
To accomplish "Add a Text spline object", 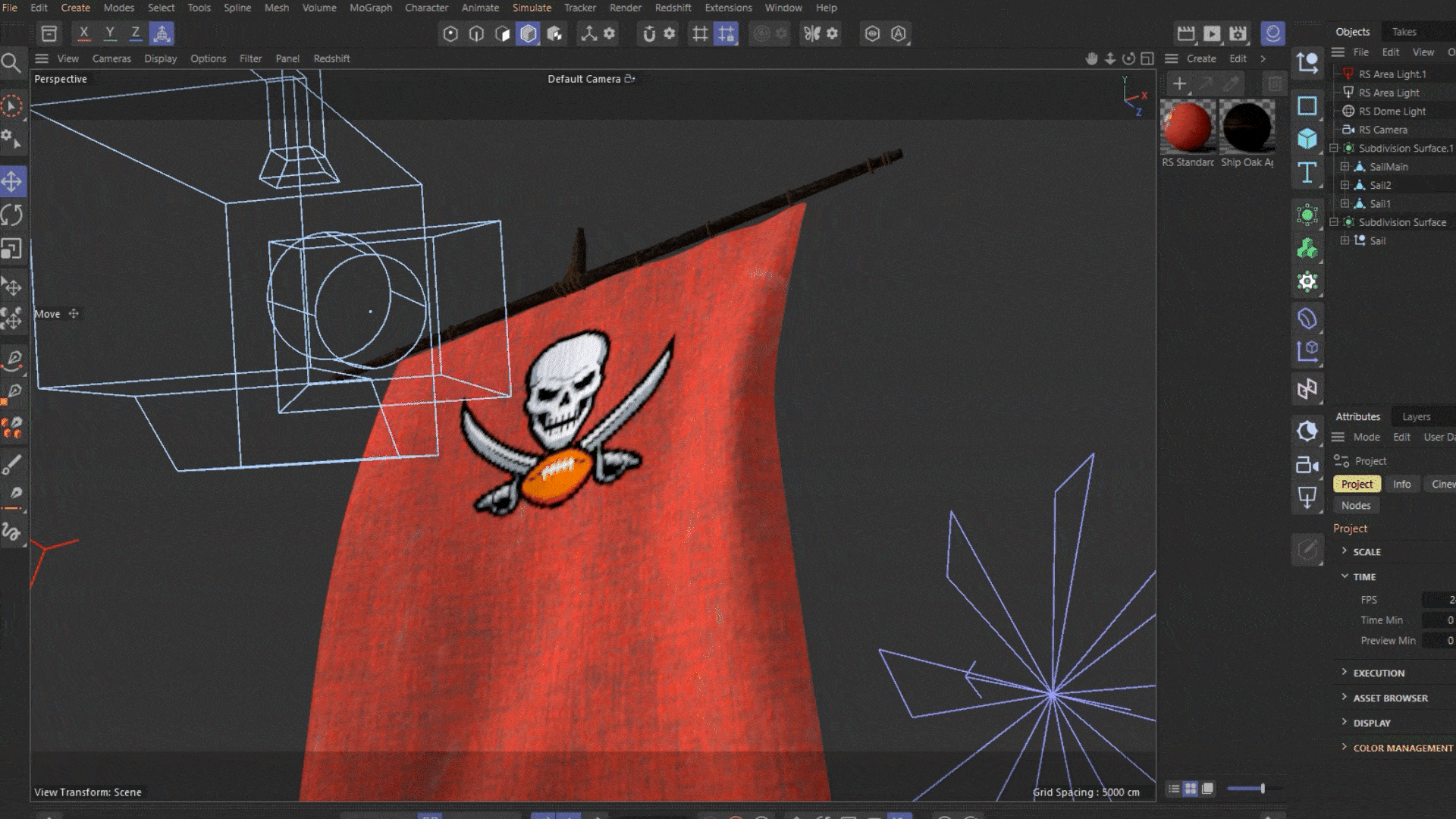I will [1307, 173].
